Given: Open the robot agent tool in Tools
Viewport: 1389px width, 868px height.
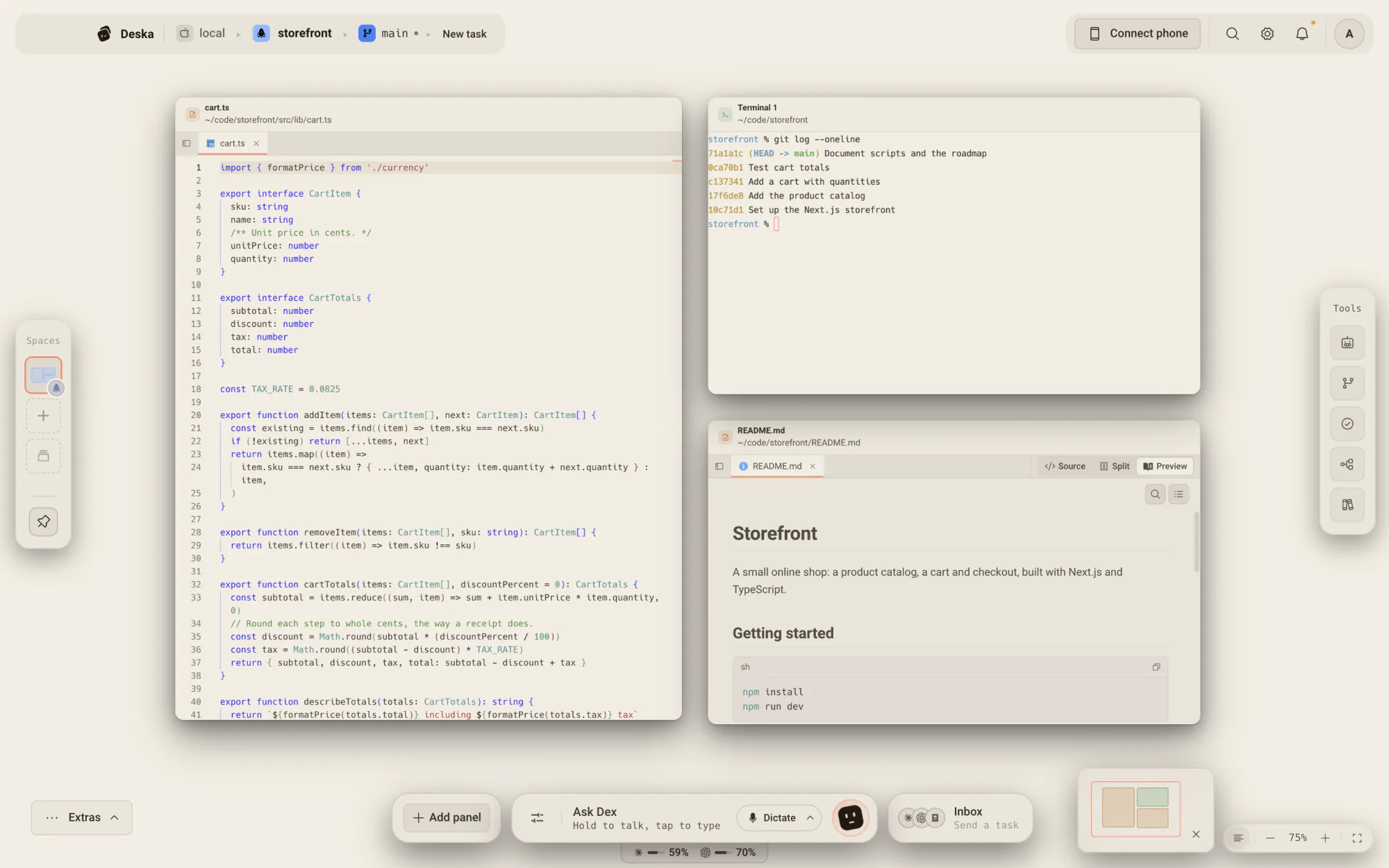Looking at the screenshot, I should [1347, 343].
